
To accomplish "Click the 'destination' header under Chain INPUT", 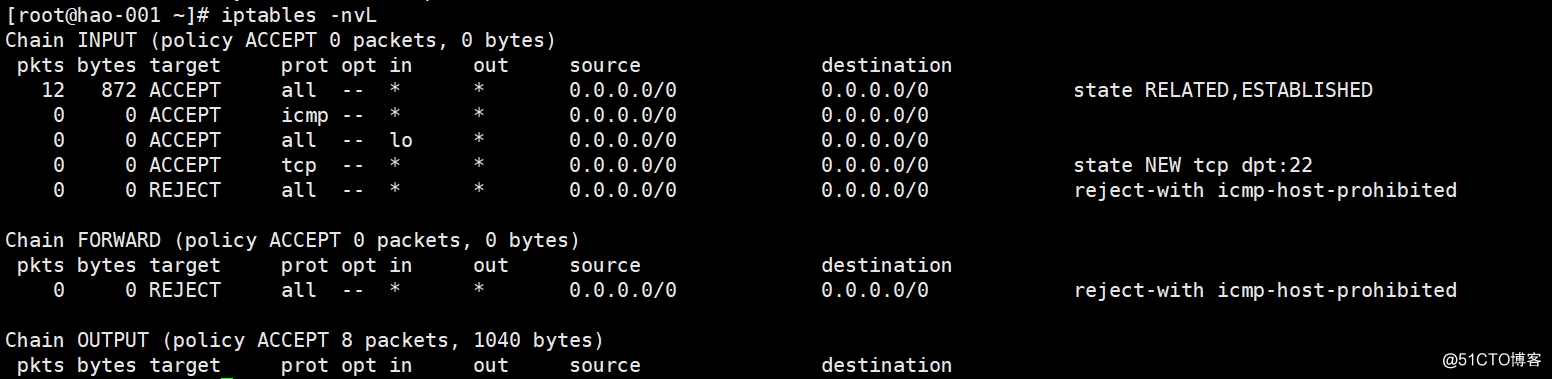I will 887,65.
